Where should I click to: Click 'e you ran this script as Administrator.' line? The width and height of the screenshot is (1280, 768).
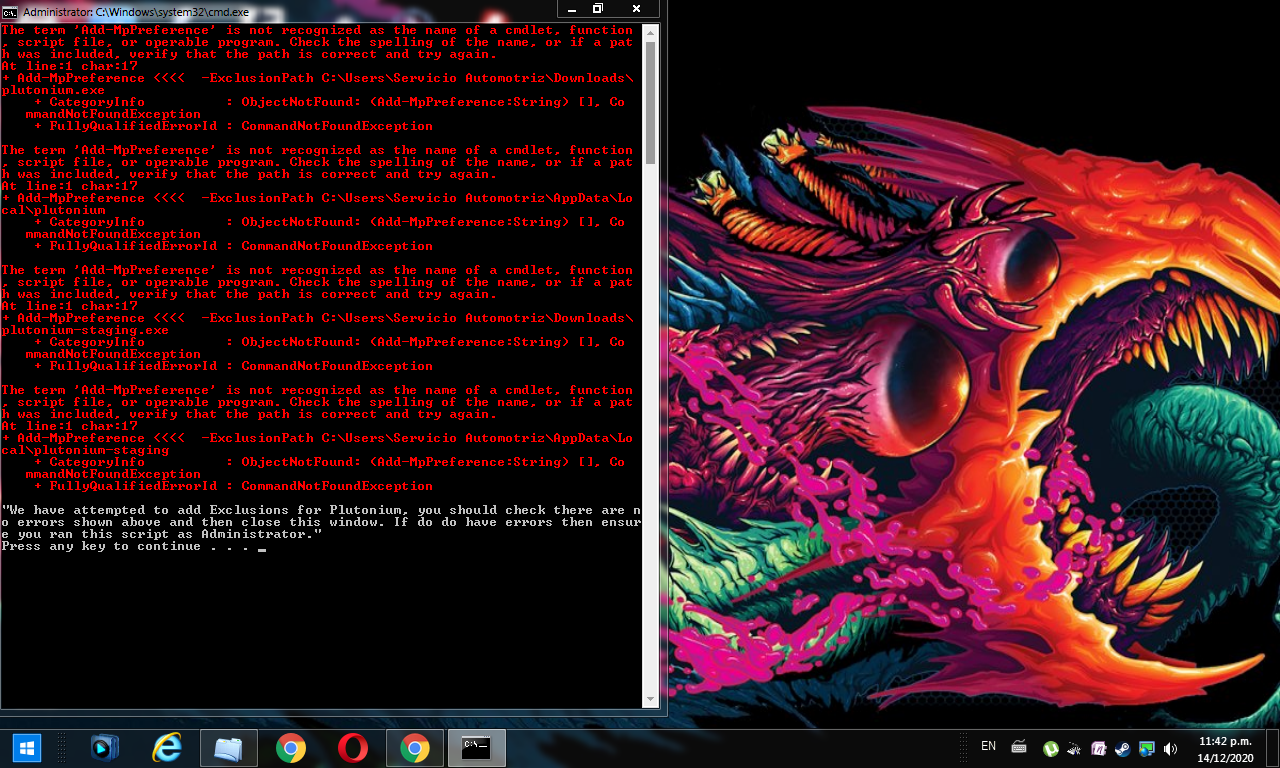click(161, 534)
